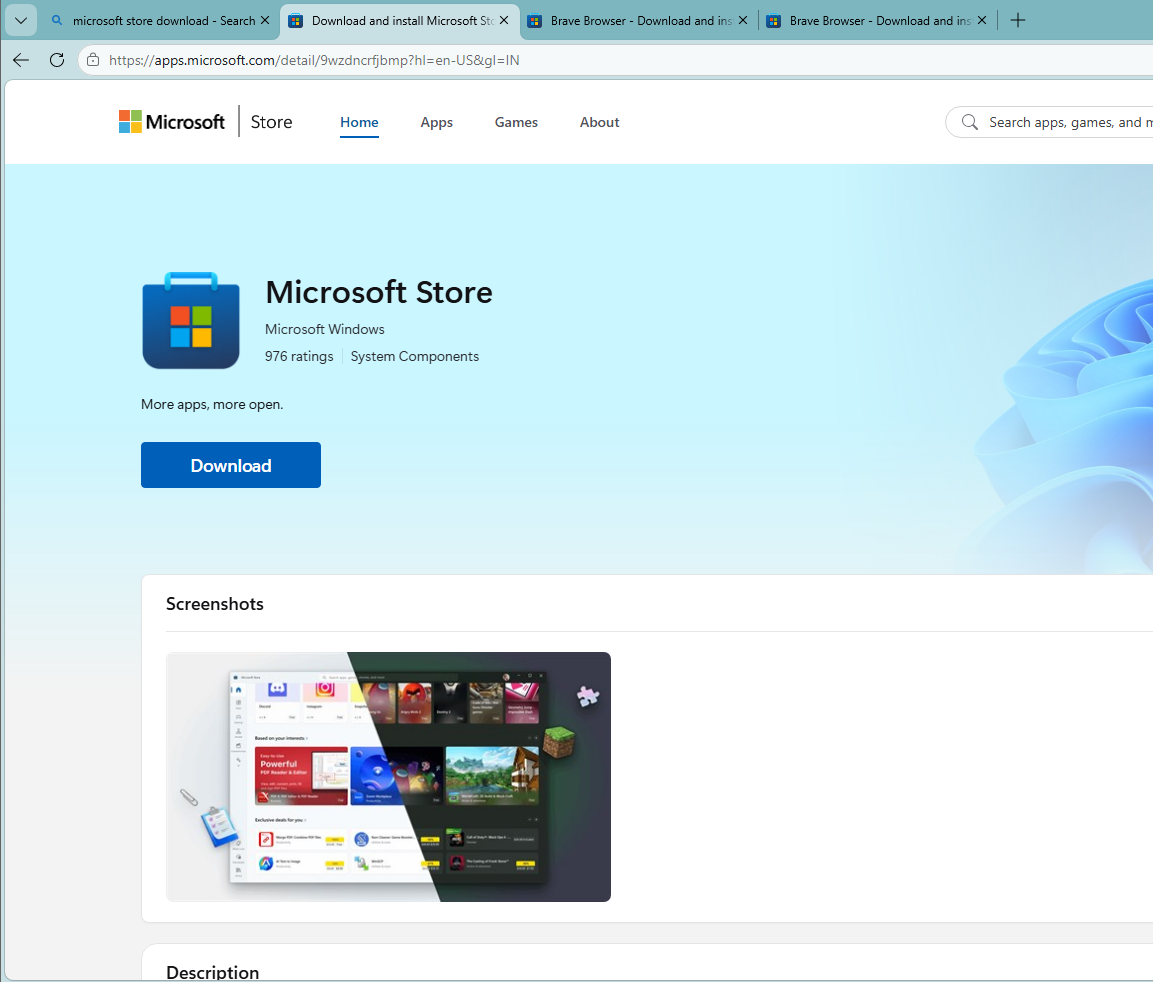Click the Download button
Screen dimensions: 1153x982
[230, 464]
